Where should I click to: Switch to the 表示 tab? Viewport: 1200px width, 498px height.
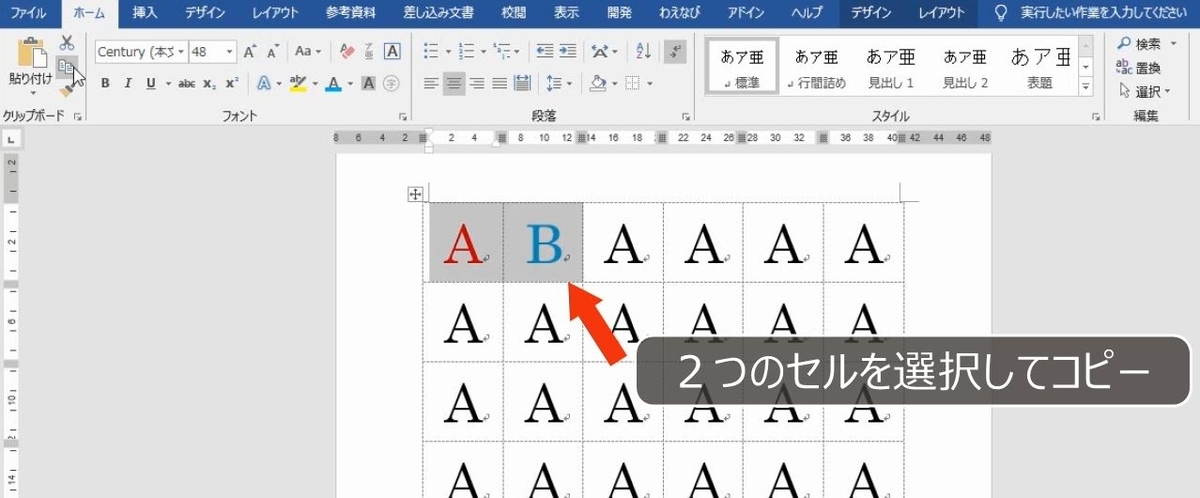pos(566,13)
